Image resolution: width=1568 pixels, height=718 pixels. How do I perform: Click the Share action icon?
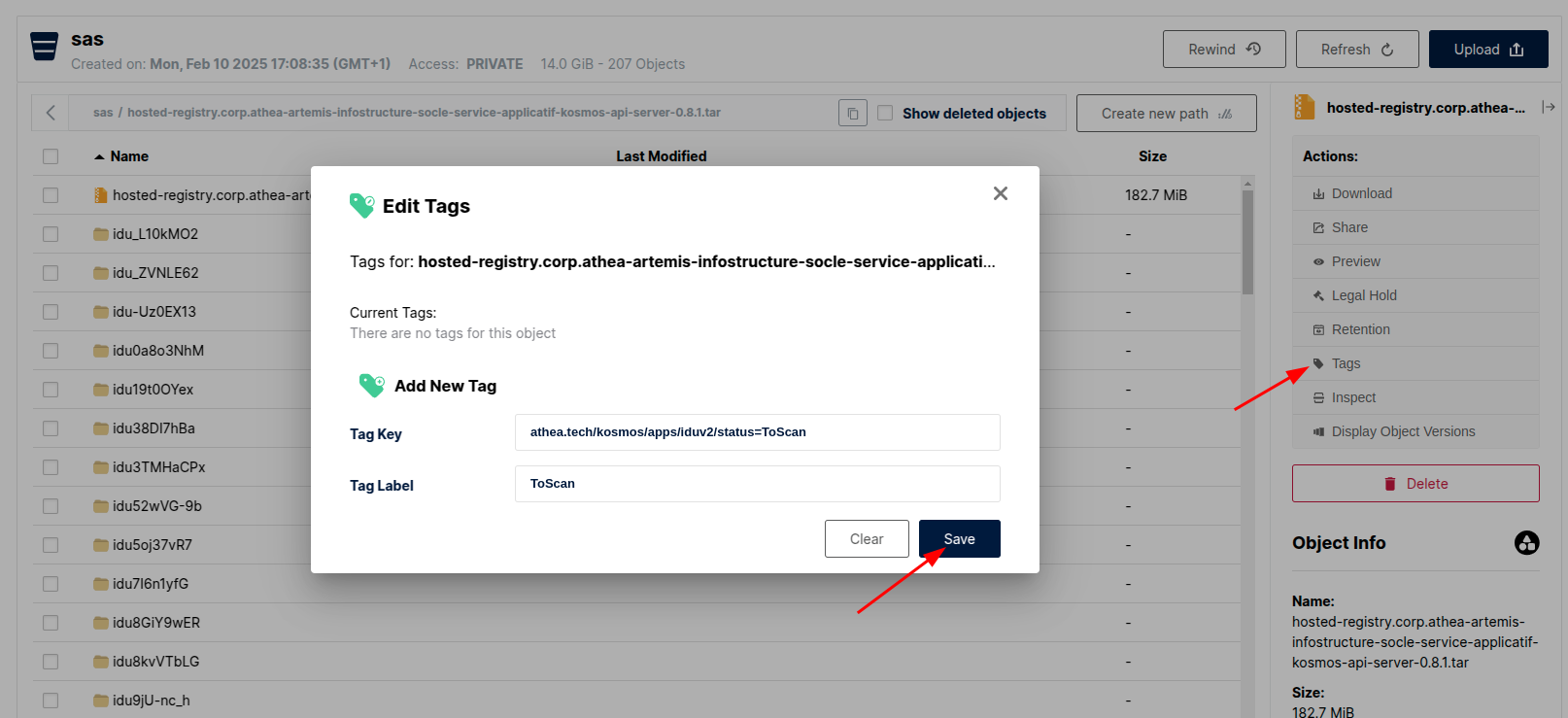coord(1318,228)
